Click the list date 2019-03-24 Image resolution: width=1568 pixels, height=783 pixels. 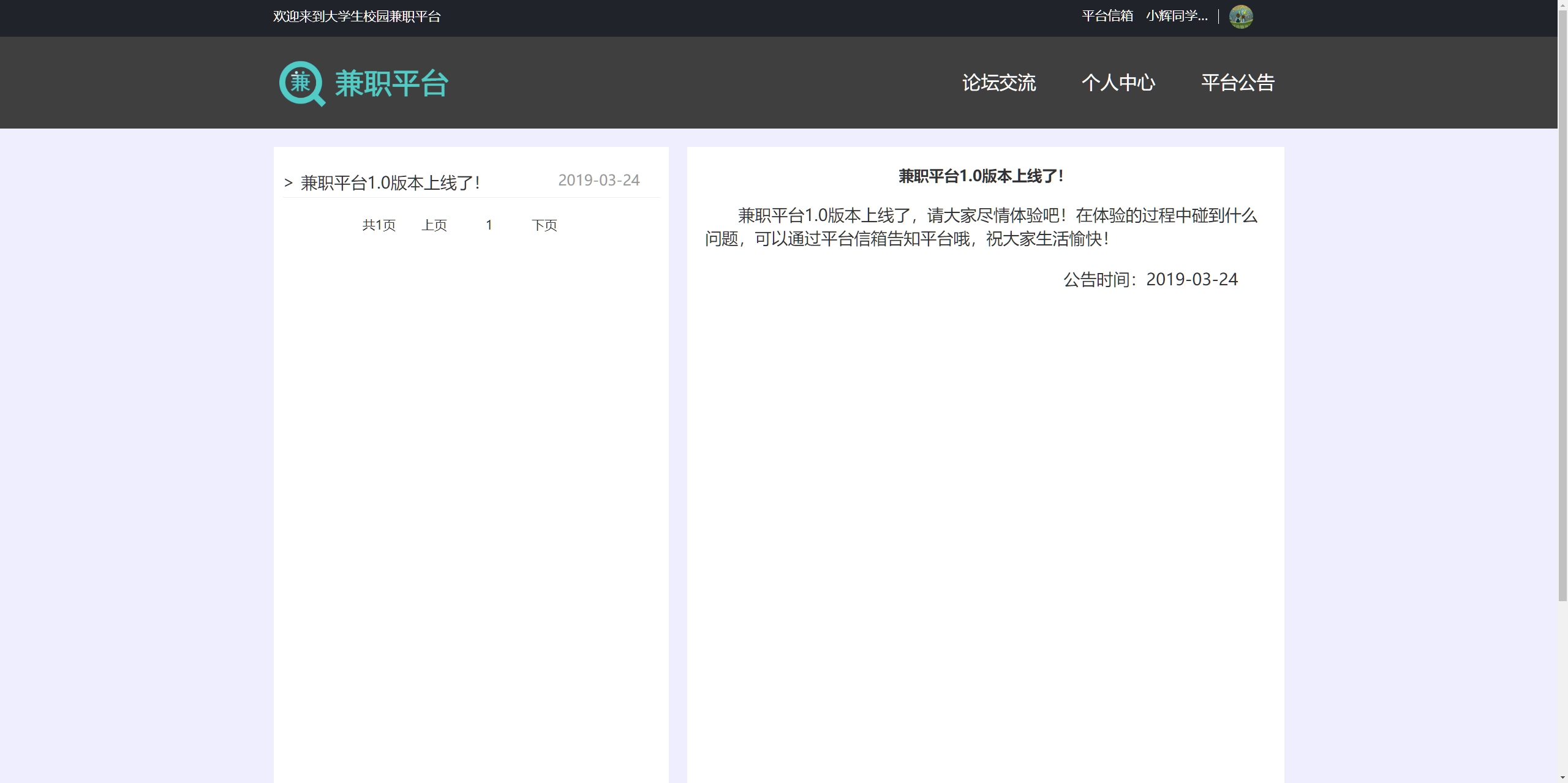(599, 180)
